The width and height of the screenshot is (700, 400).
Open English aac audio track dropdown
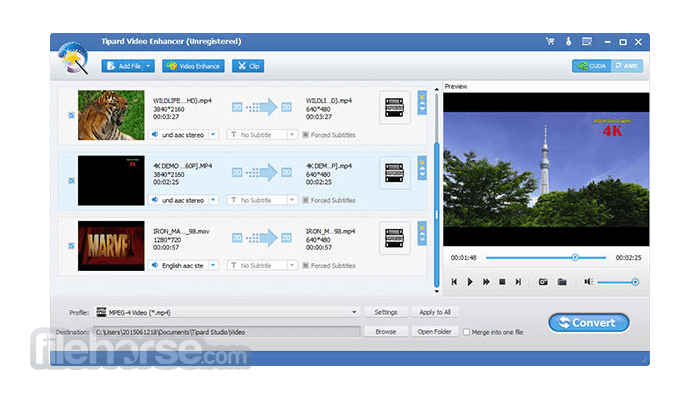(213, 265)
